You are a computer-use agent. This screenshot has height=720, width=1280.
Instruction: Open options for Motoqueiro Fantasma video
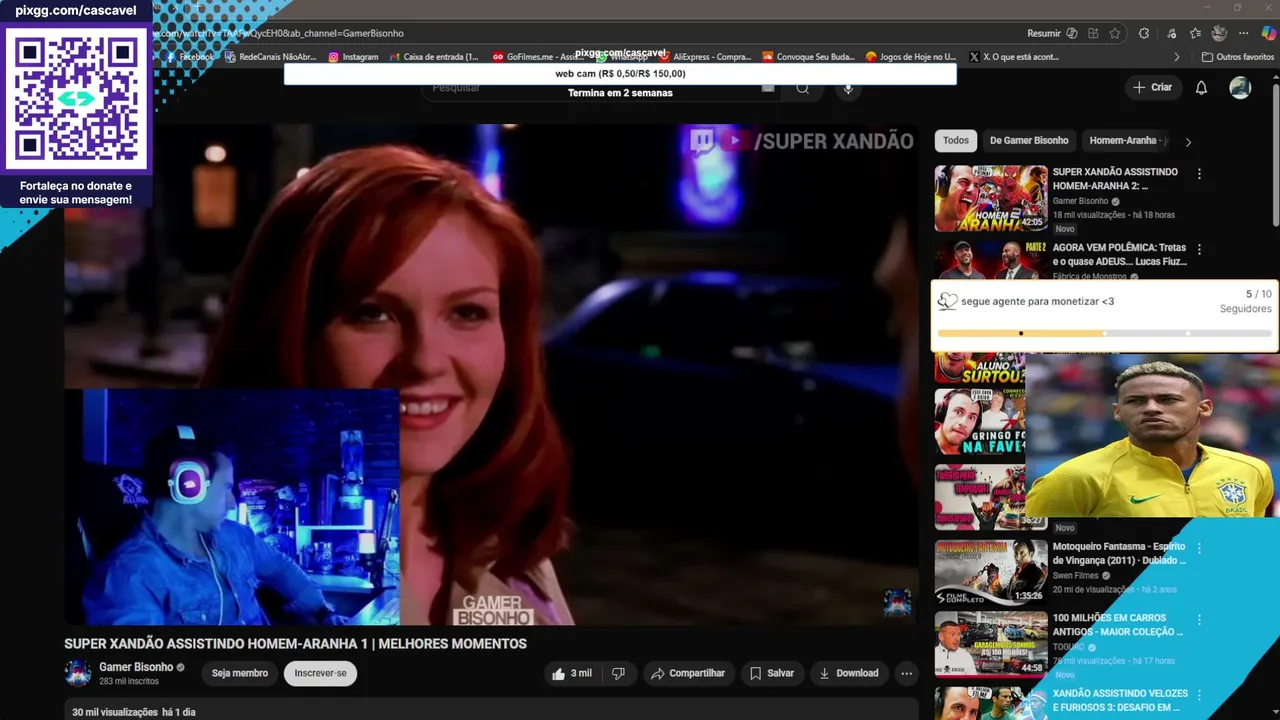coord(1199,548)
